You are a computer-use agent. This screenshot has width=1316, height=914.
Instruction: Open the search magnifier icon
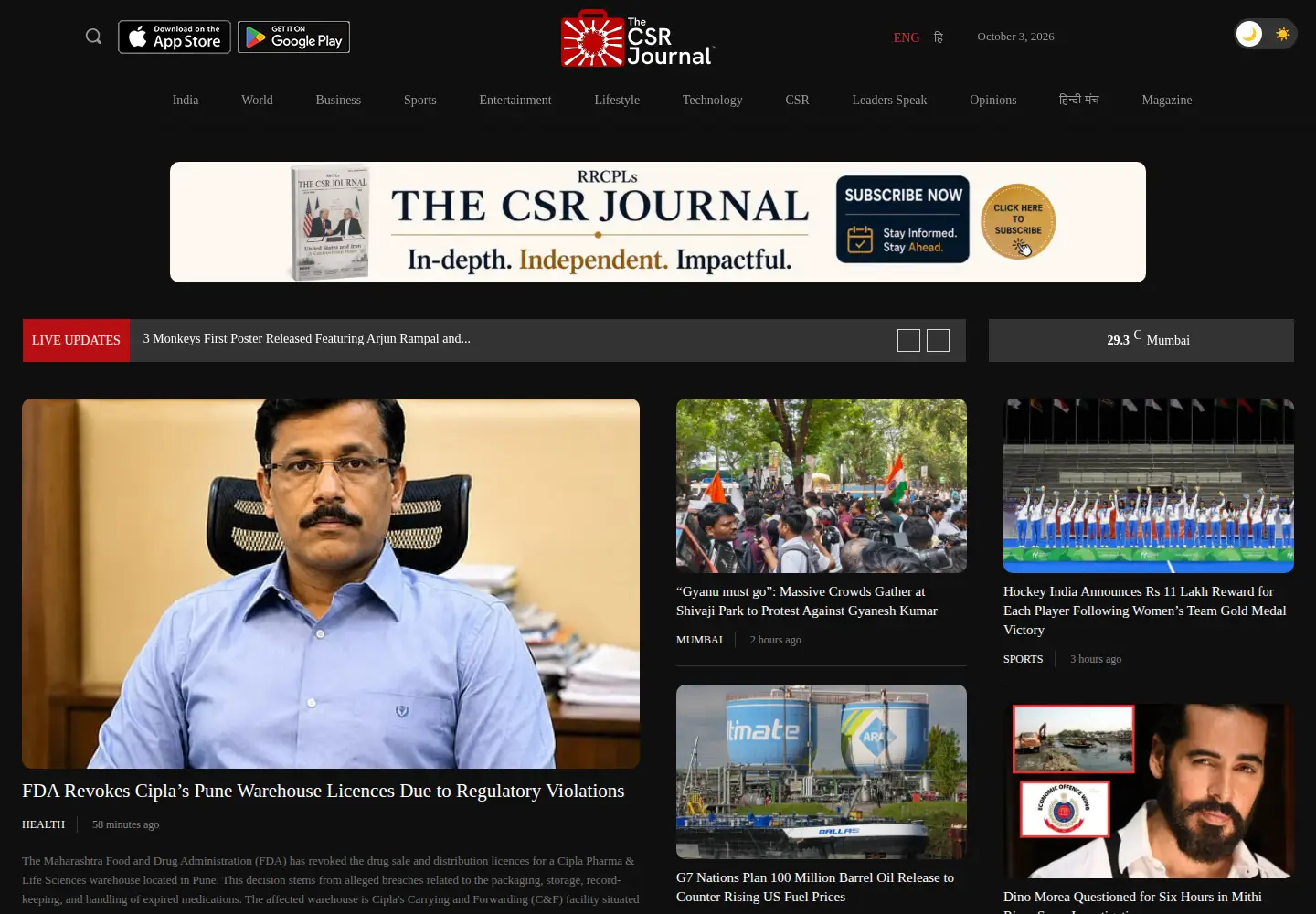point(93,37)
